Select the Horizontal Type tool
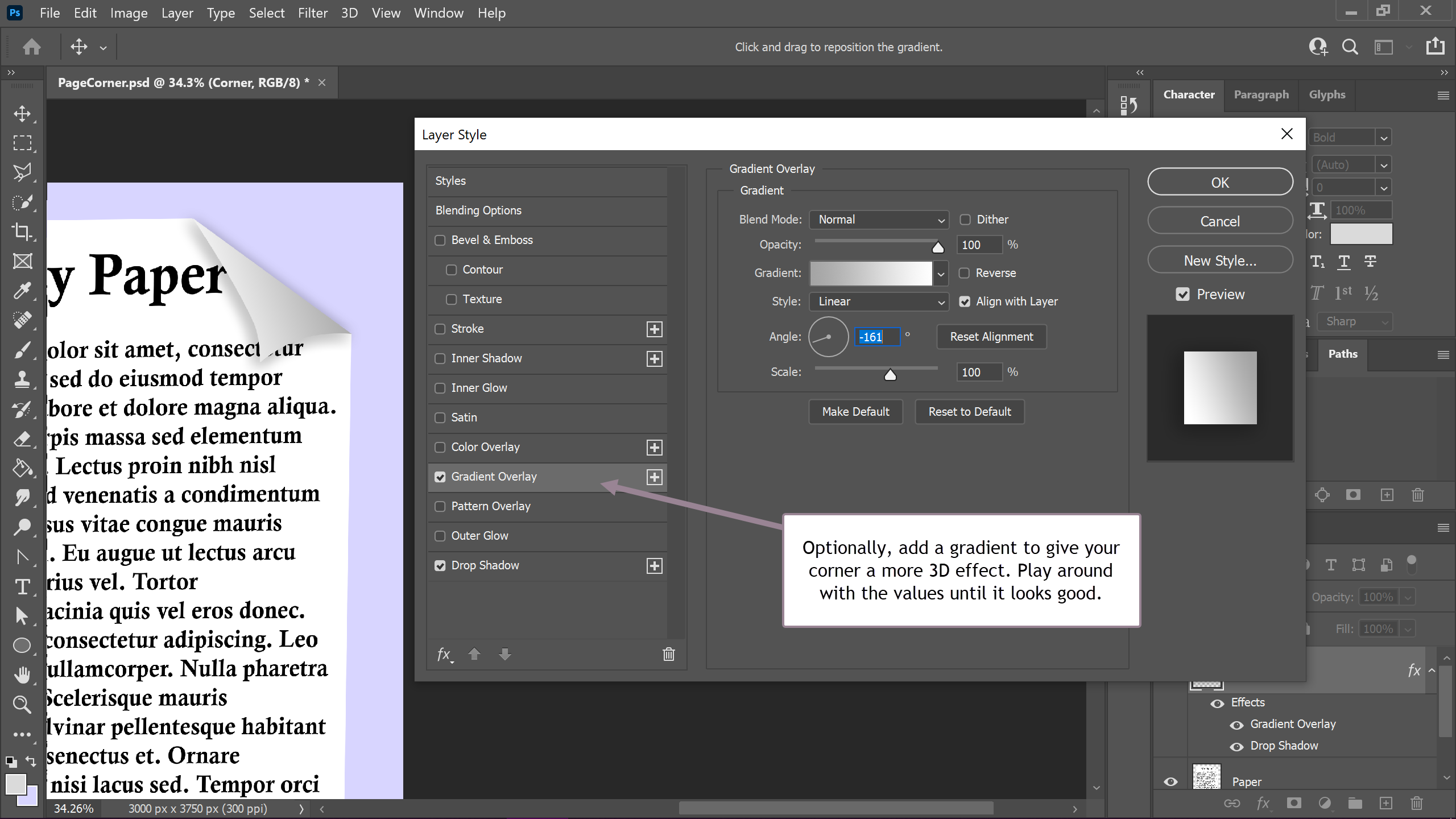The width and height of the screenshot is (1456, 819). (22, 586)
